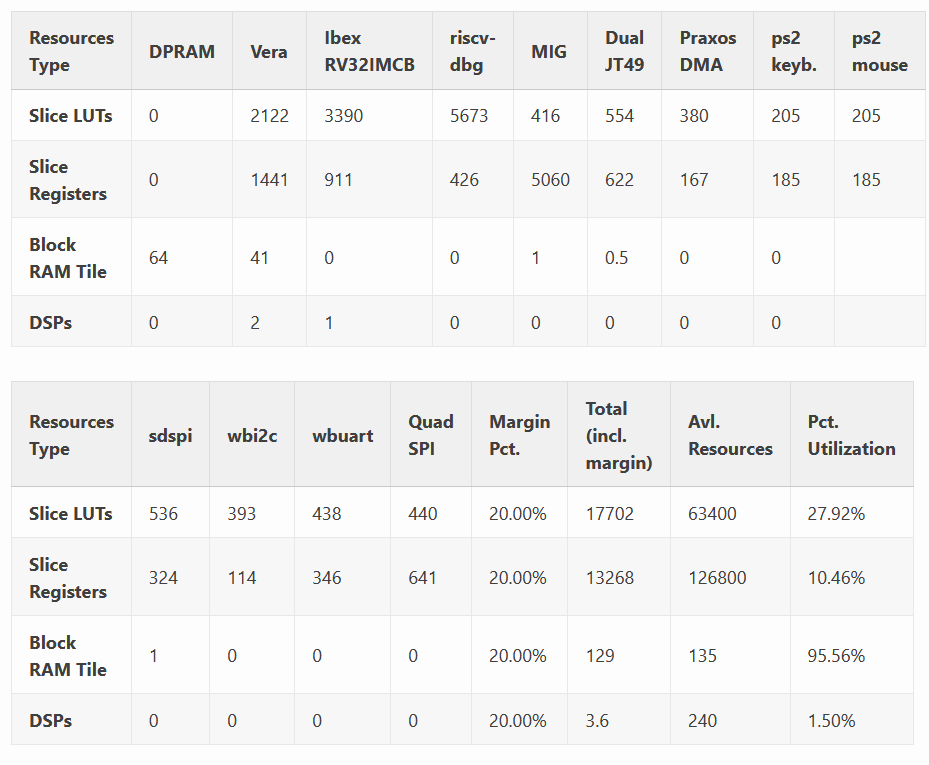Select the 5673 riscv-dbg Slice LUTs cell
This screenshot has height=765, width=929.
[x=469, y=116]
